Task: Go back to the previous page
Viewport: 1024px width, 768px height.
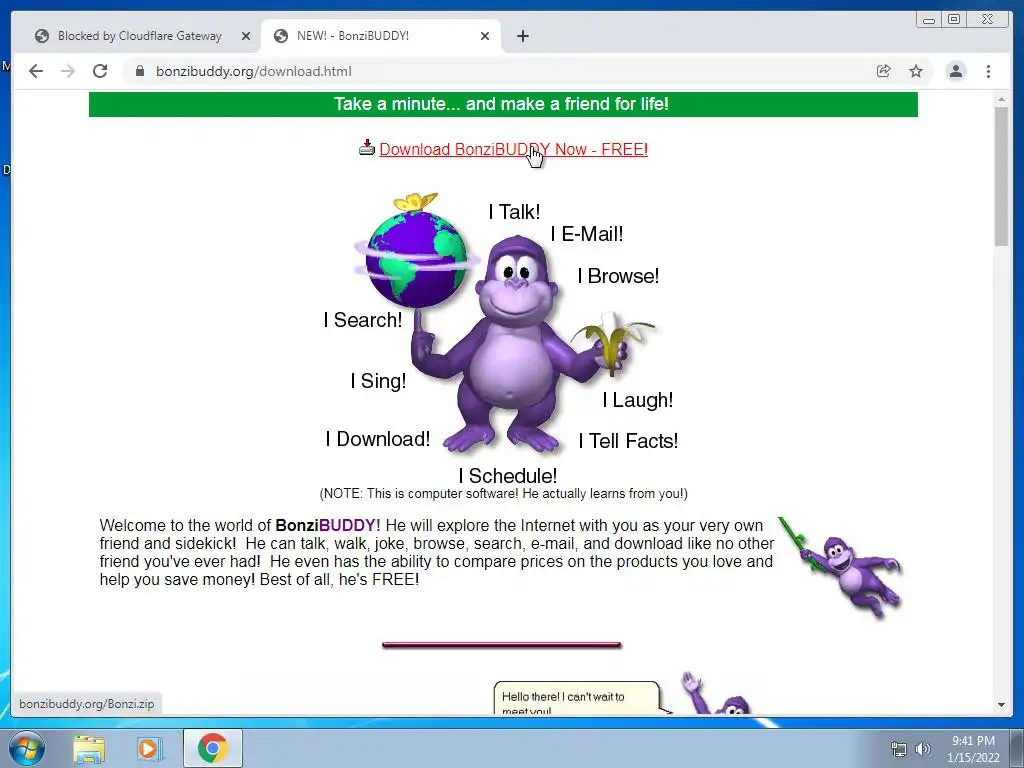Action: (x=36, y=71)
